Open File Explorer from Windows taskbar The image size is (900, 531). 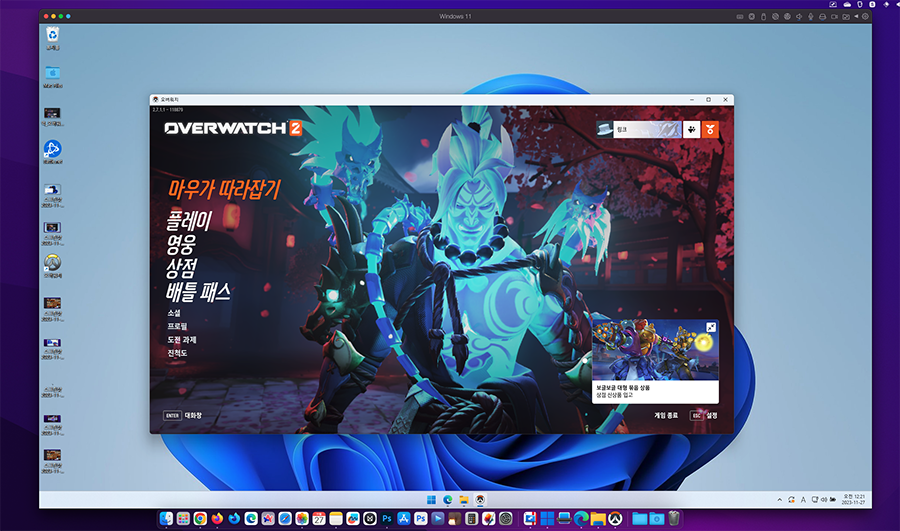(x=464, y=500)
